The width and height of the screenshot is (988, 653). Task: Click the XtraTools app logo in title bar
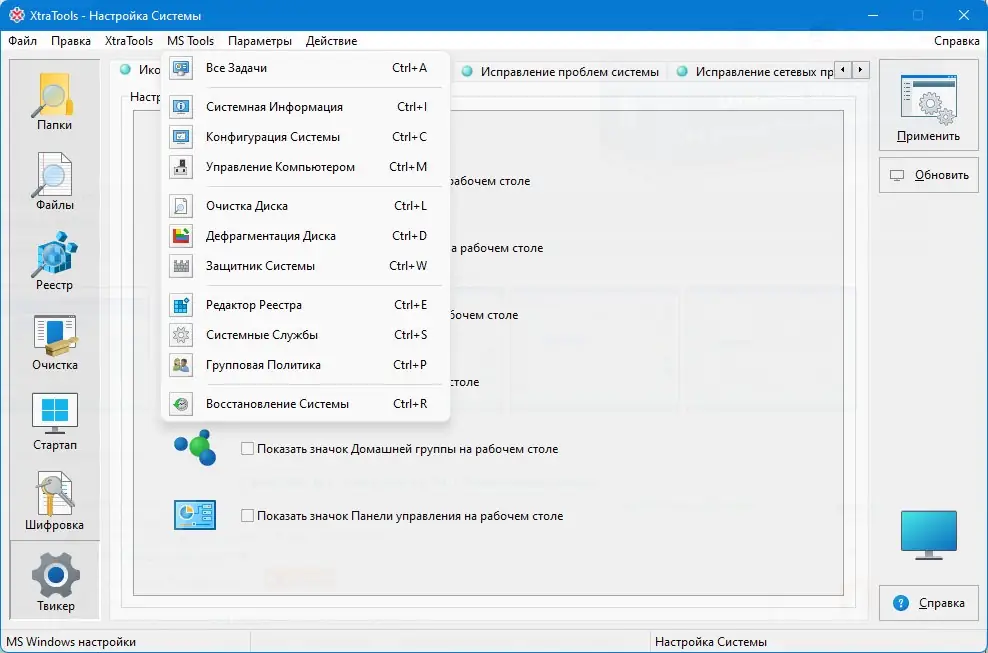point(16,15)
